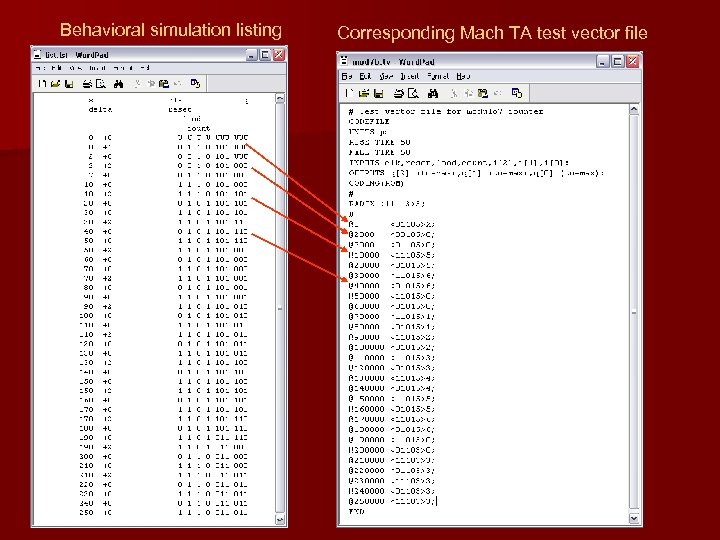The width and height of the screenshot is (720, 540).
Task: Click the FALL TIME 50 line
Action: point(379,152)
